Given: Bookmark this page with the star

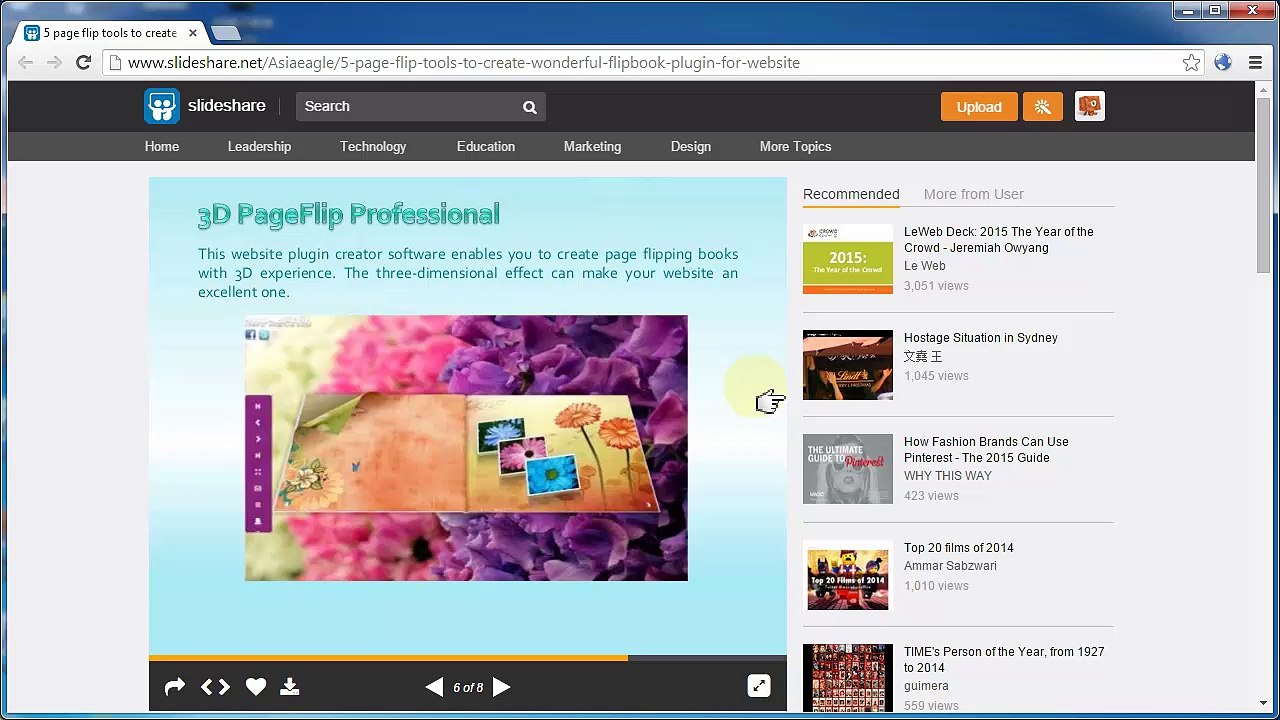Looking at the screenshot, I should 1191,63.
